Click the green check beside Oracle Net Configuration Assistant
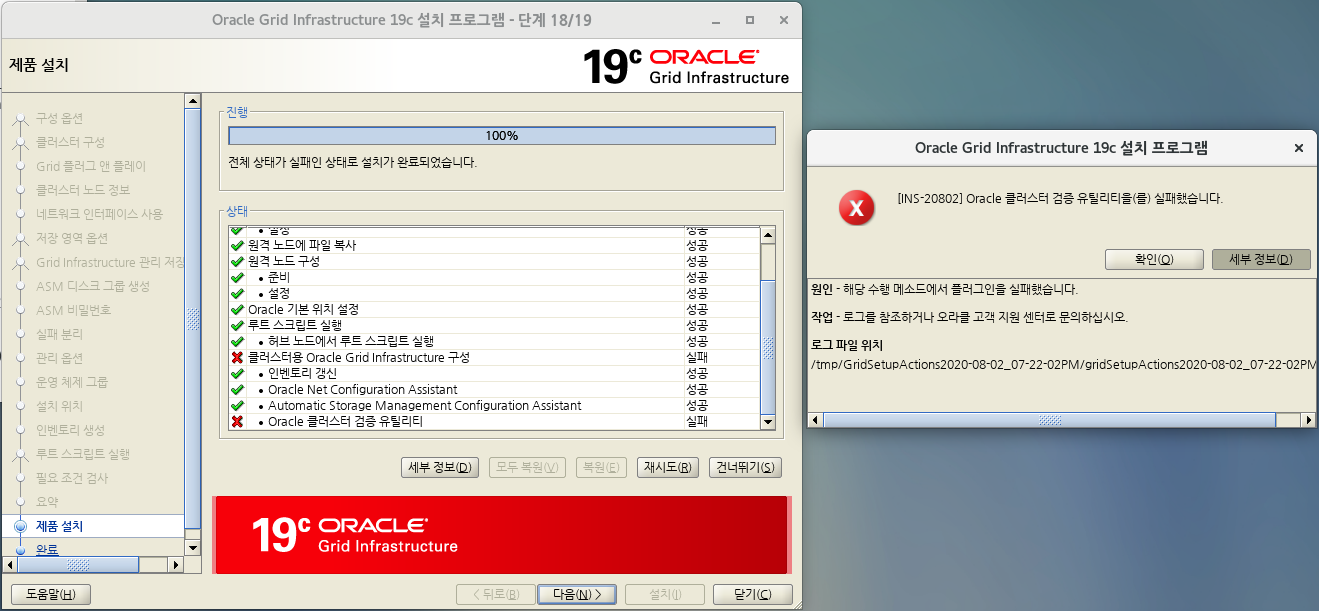Viewport: 1319px width, 611px height. tap(237, 389)
